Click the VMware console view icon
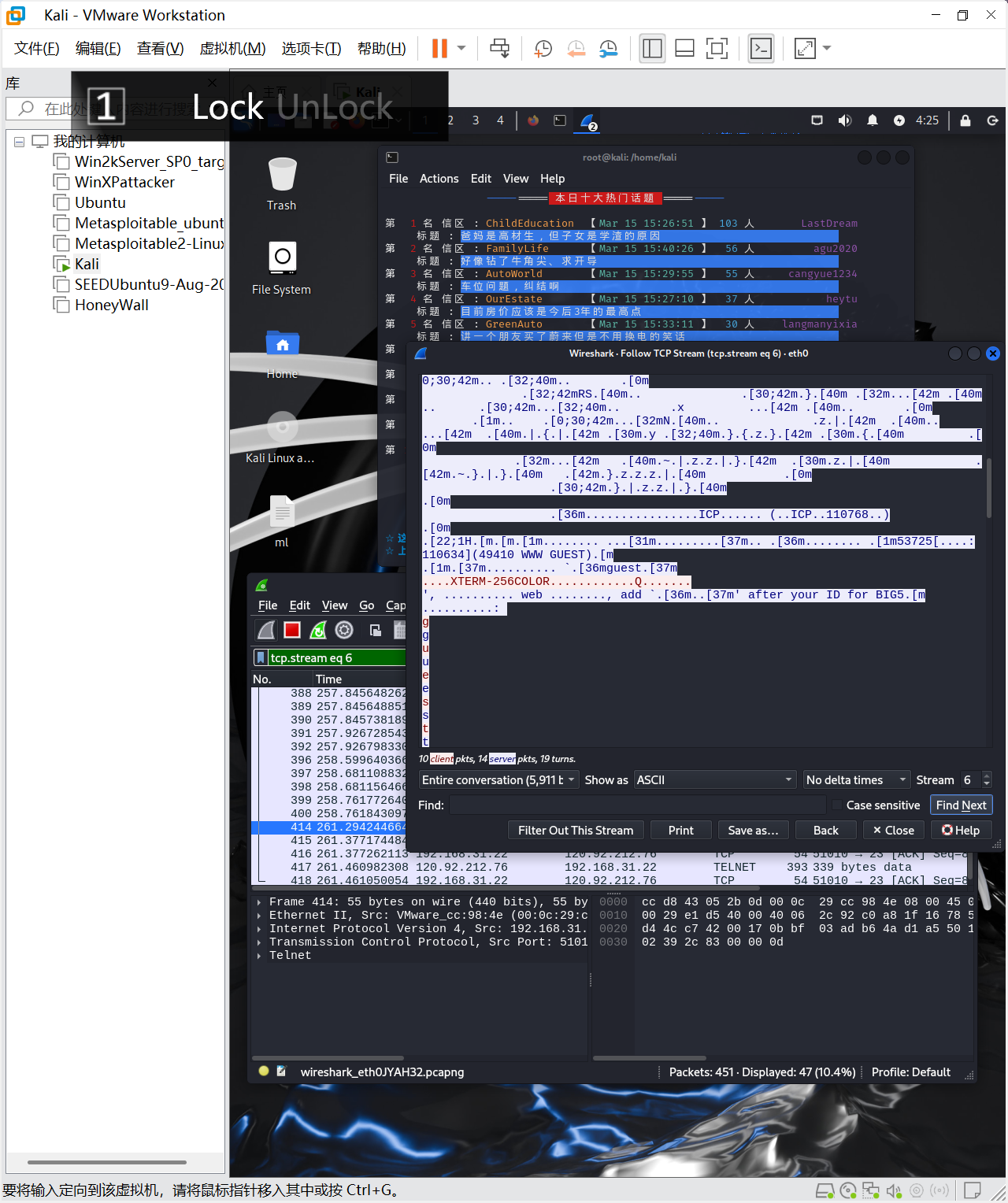Image resolution: width=1008 pixels, height=1203 pixels. [x=761, y=48]
